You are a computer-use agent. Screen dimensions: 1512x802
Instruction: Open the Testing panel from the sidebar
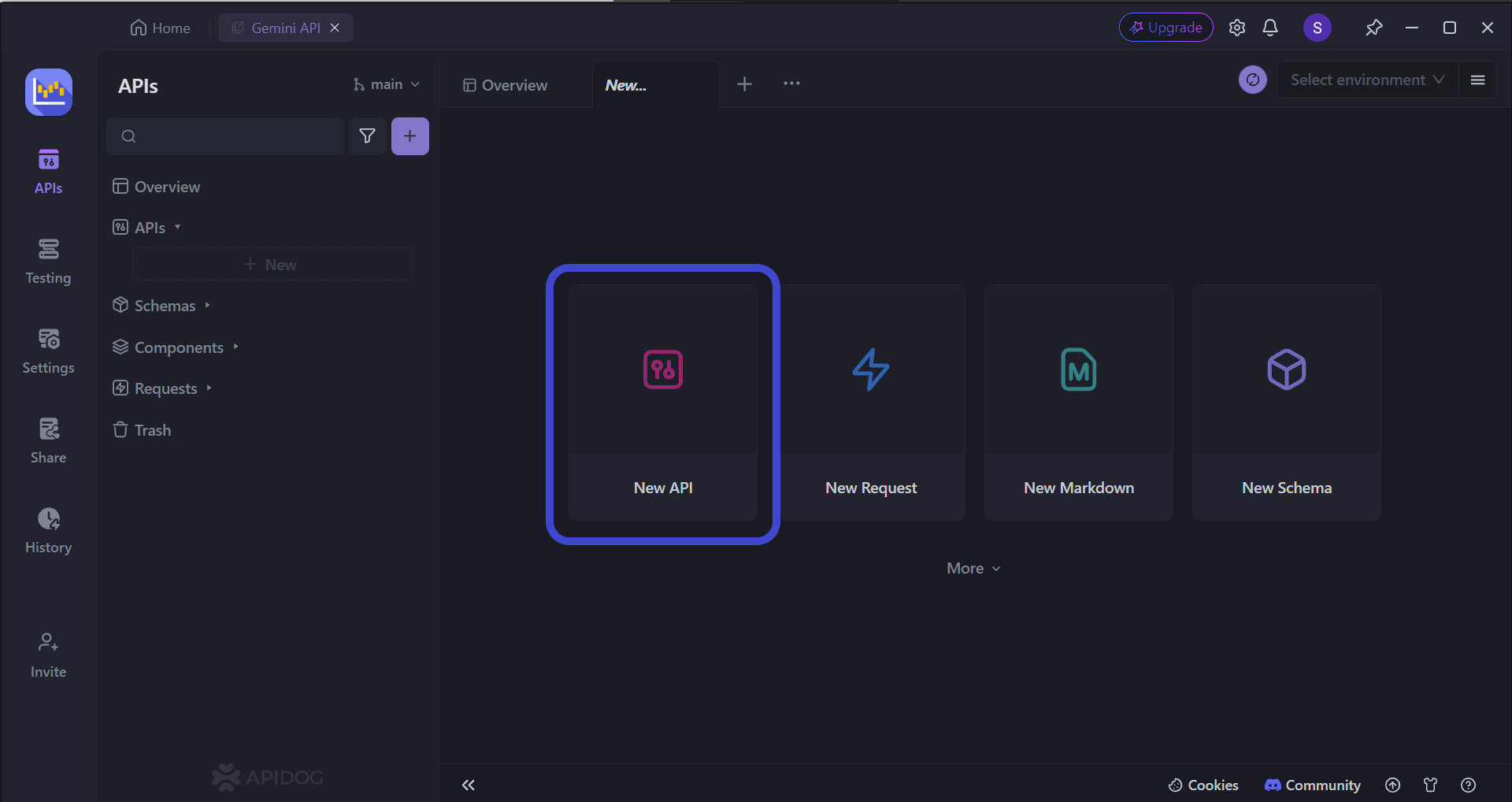click(x=48, y=261)
